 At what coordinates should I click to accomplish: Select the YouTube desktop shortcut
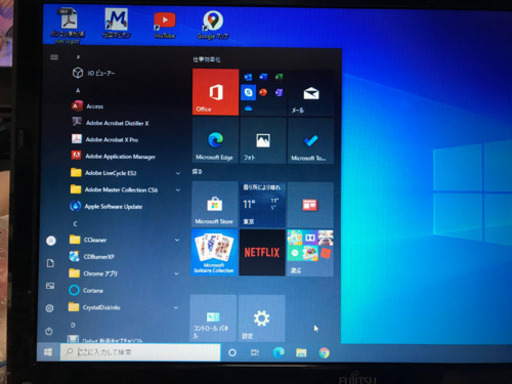pyautogui.click(x=164, y=25)
